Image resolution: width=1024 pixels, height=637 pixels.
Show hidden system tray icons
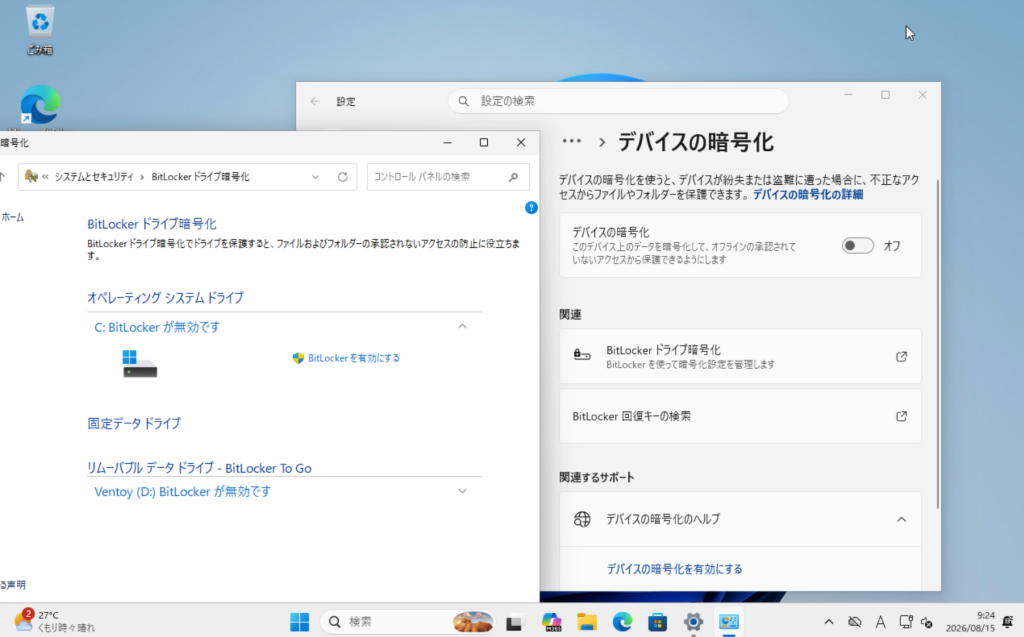click(x=829, y=622)
